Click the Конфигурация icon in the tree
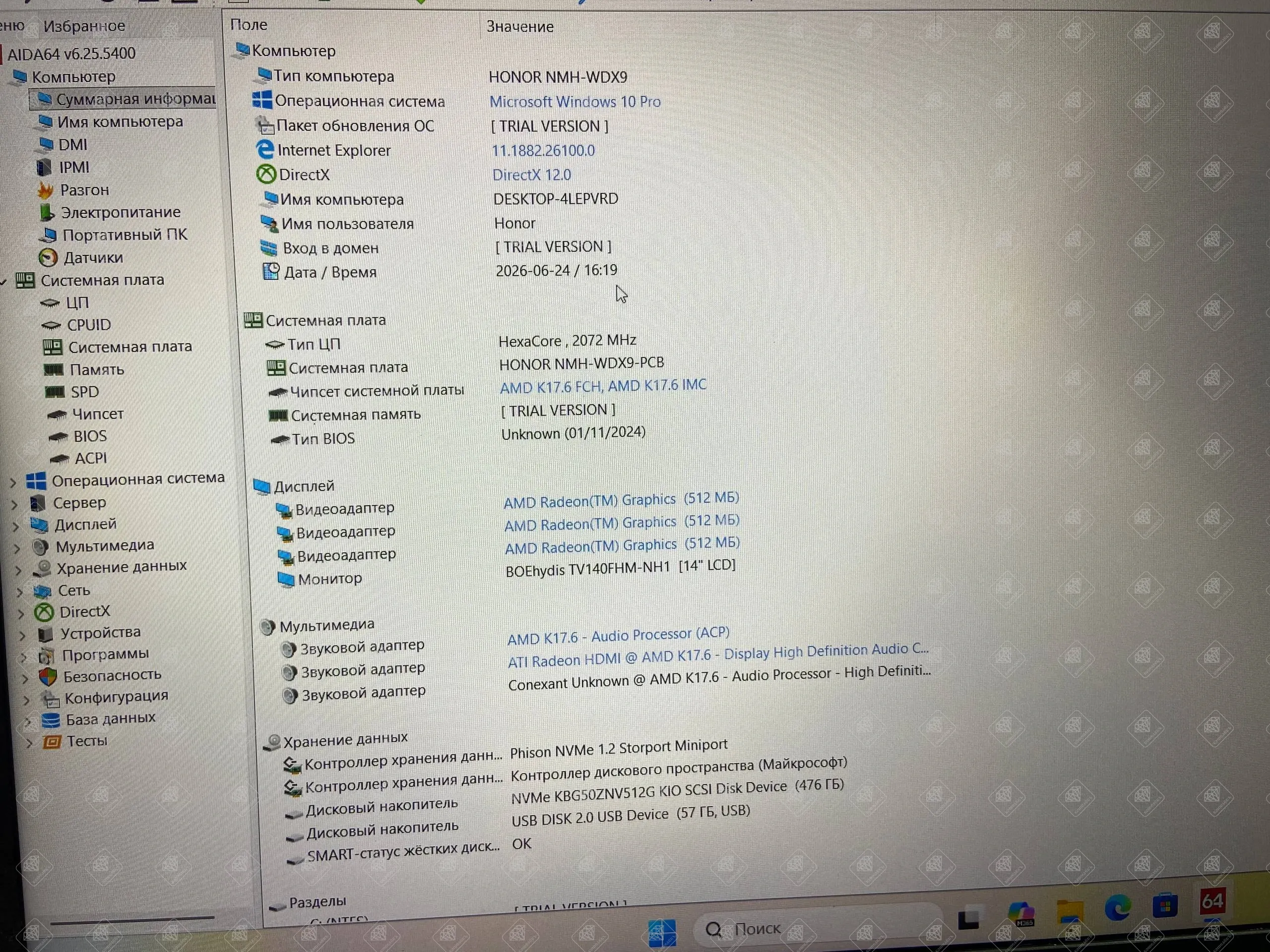This screenshot has width=1270, height=952. pyautogui.click(x=50, y=699)
